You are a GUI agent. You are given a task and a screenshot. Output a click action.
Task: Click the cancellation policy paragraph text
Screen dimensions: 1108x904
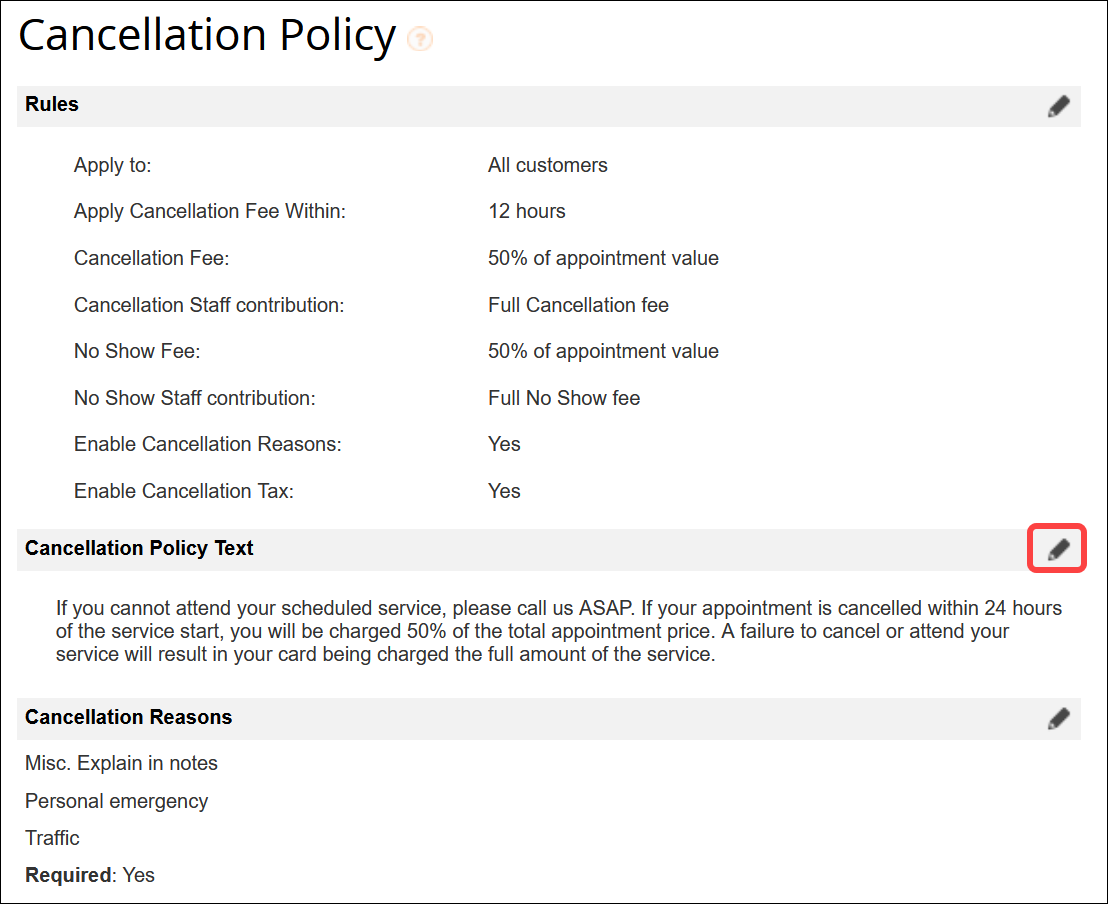point(558,632)
